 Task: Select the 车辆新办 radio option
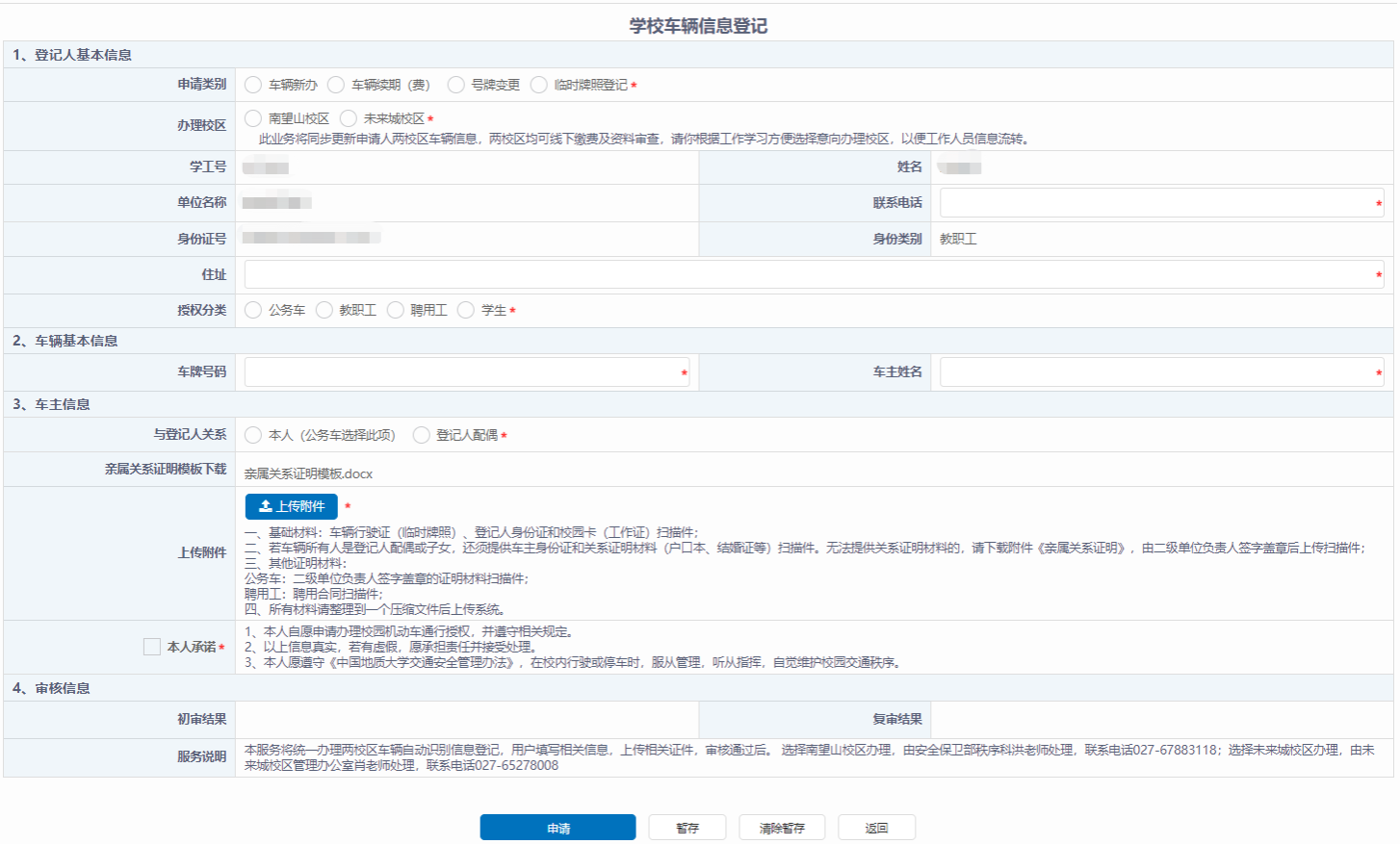coord(253,85)
